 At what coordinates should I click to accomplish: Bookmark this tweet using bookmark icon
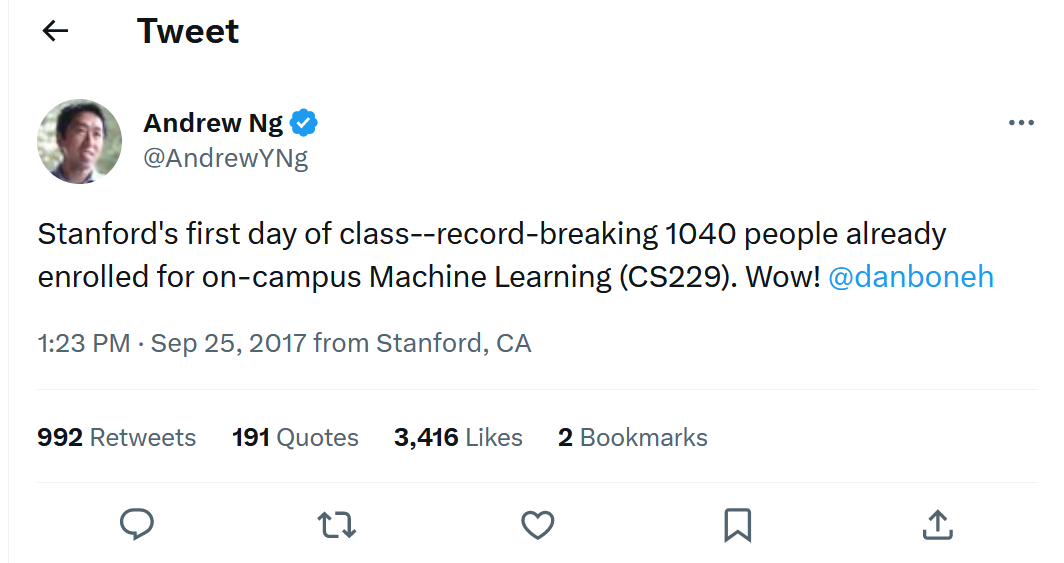[x=737, y=524]
